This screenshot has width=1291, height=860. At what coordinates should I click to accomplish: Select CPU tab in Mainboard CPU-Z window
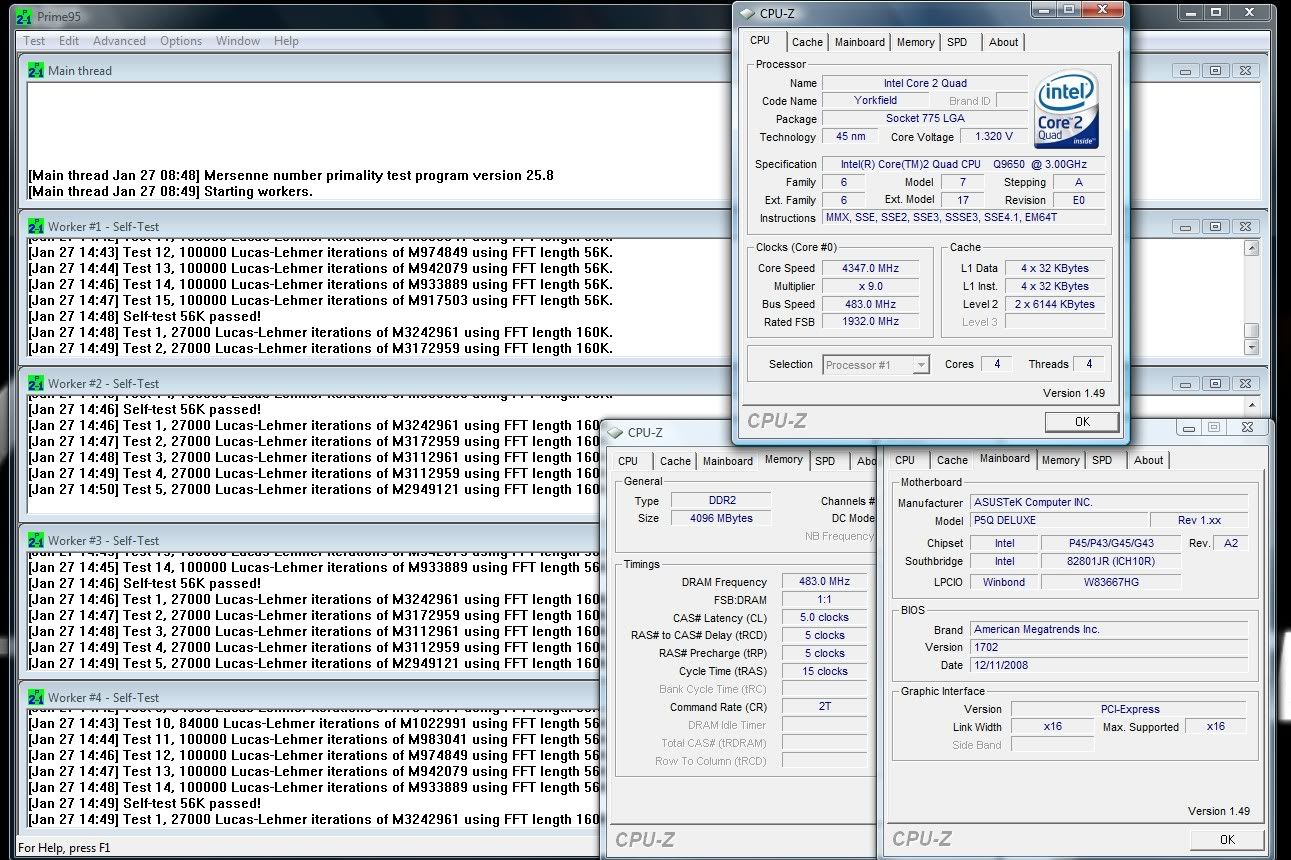(905, 460)
